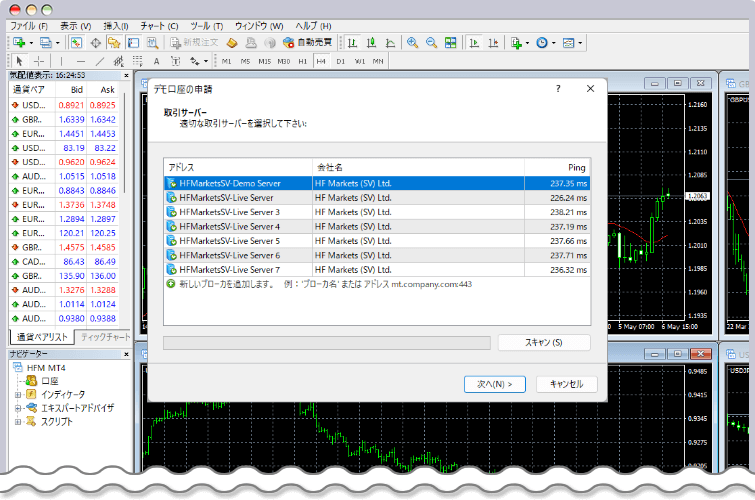Click the dialog help question mark

pyautogui.click(x=558, y=89)
